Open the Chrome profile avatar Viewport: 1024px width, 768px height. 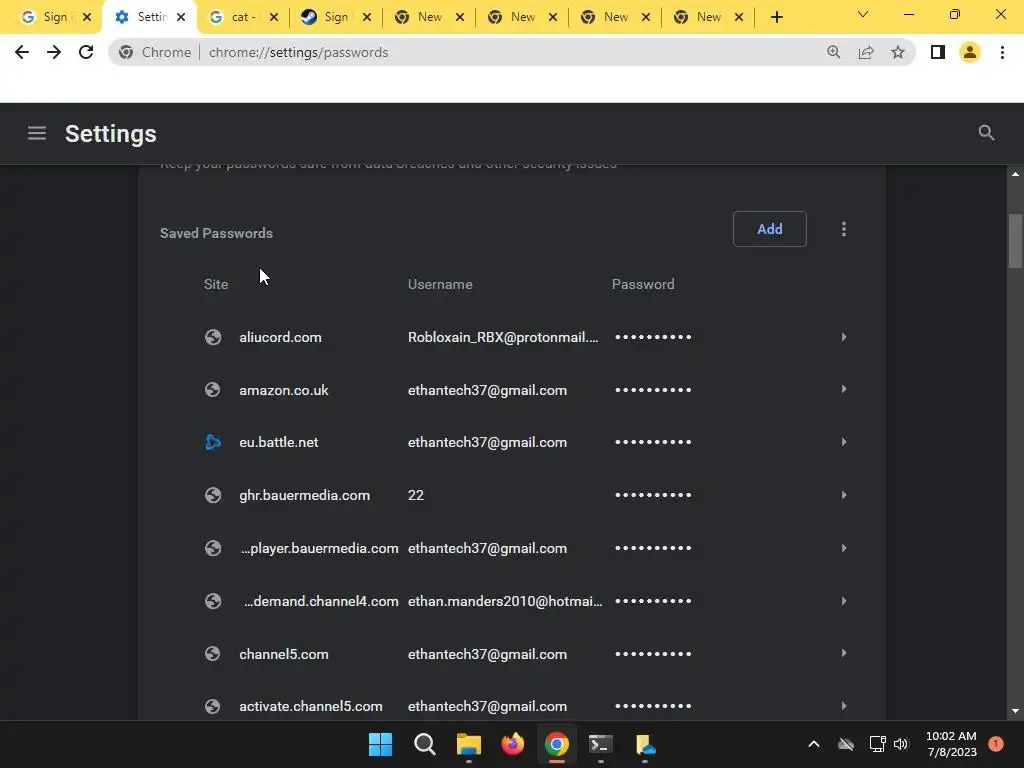click(x=970, y=52)
